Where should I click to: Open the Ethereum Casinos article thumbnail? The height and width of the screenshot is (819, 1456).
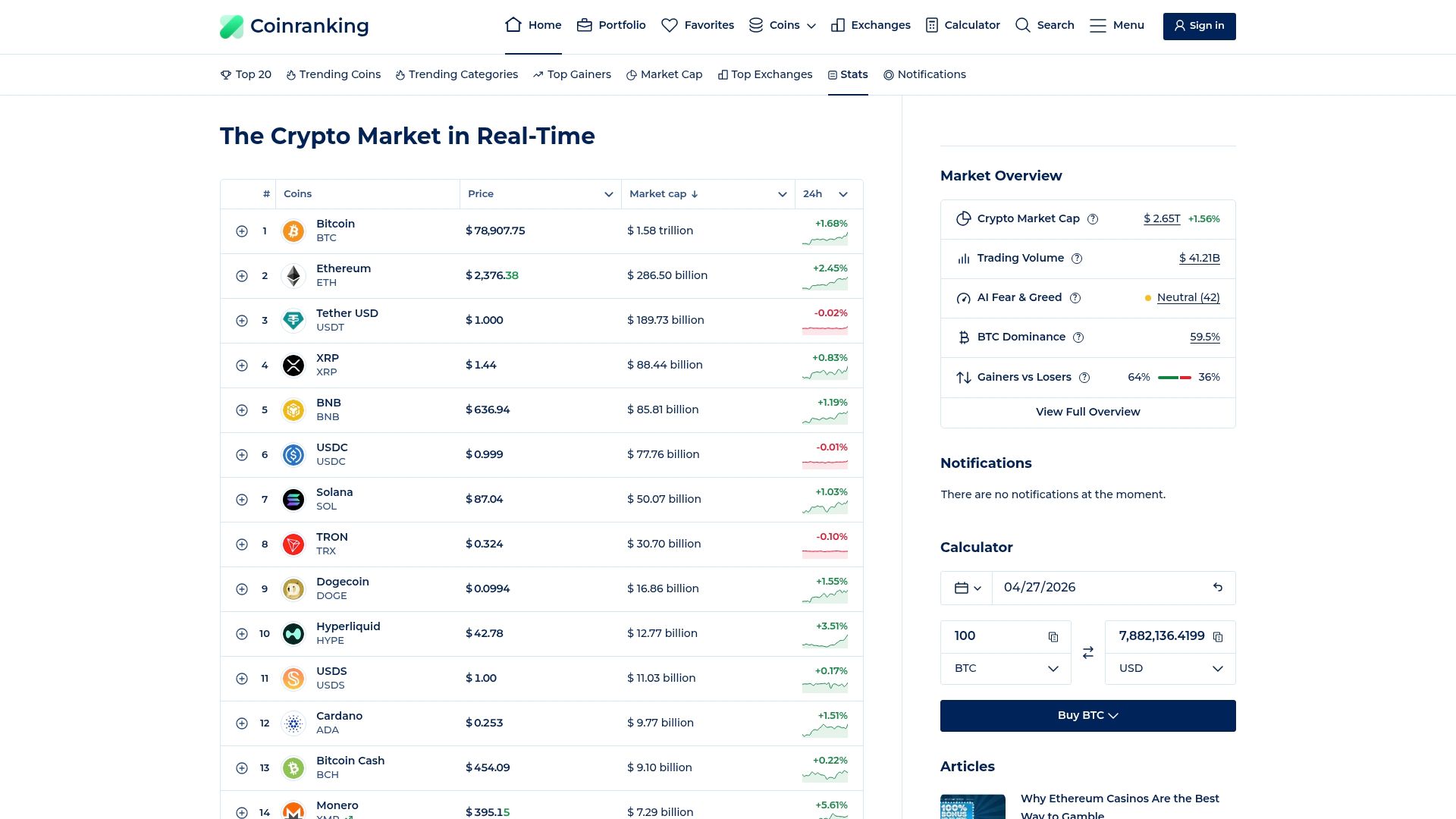pos(973,807)
